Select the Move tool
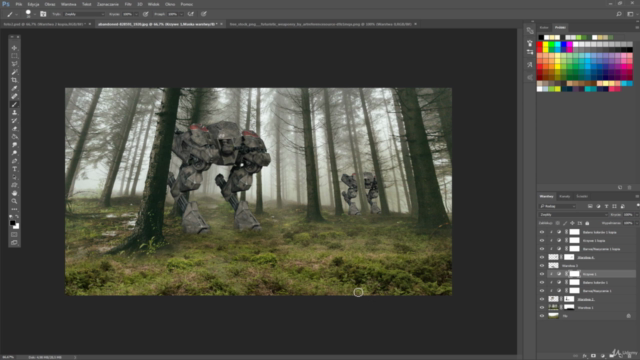The height and width of the screenshot is (360, 640). point(14,48)
